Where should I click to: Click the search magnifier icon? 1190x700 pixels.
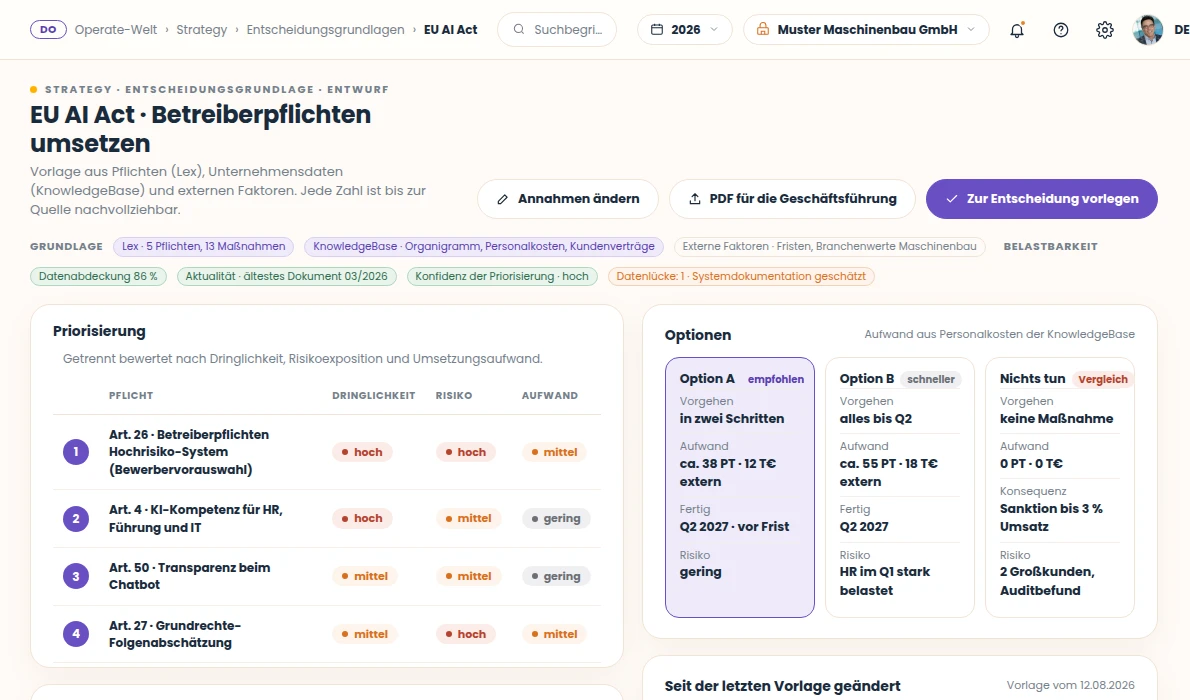(518, 30)
